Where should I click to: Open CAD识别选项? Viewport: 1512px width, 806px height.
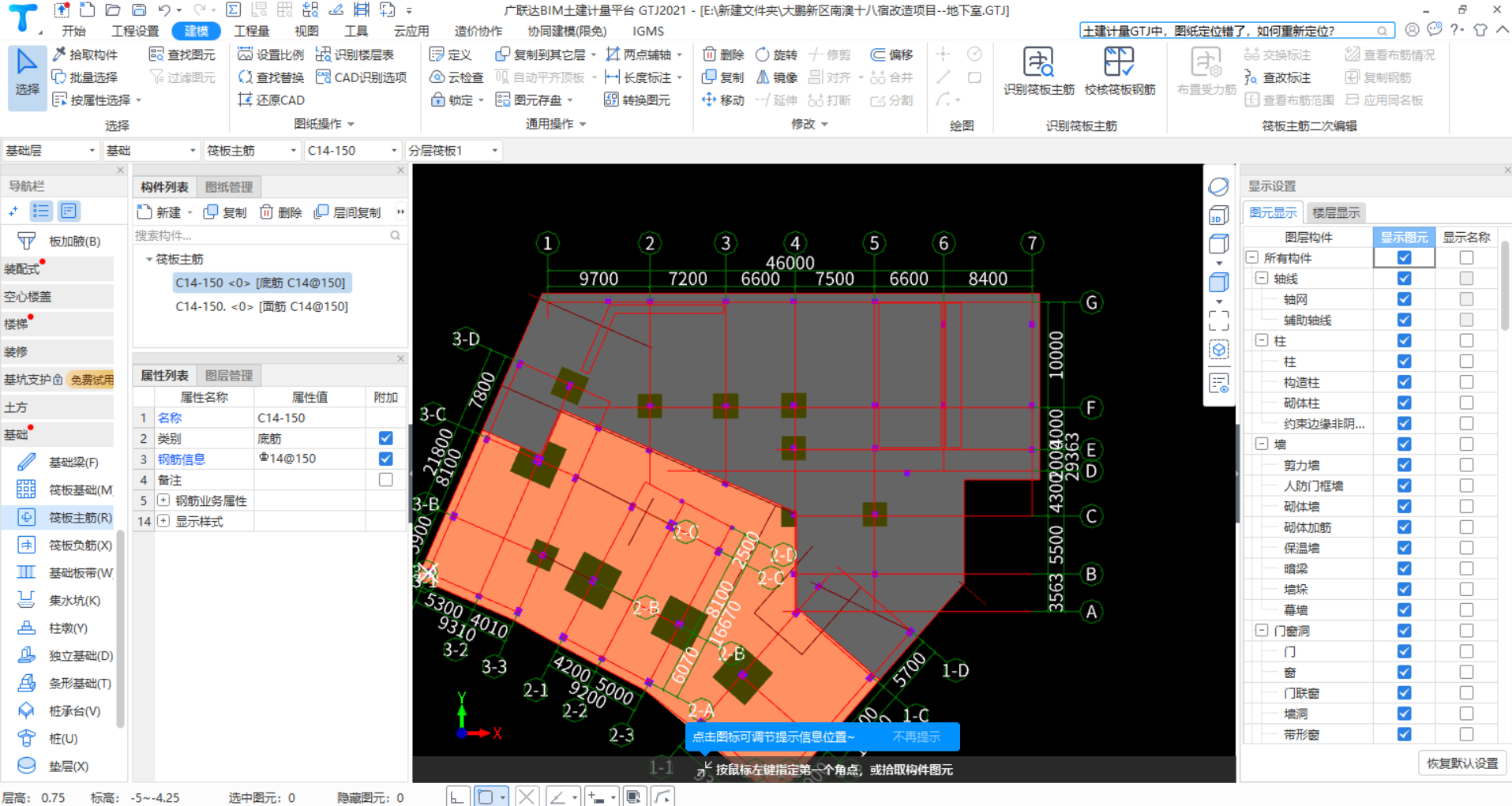tap(361, 77)
